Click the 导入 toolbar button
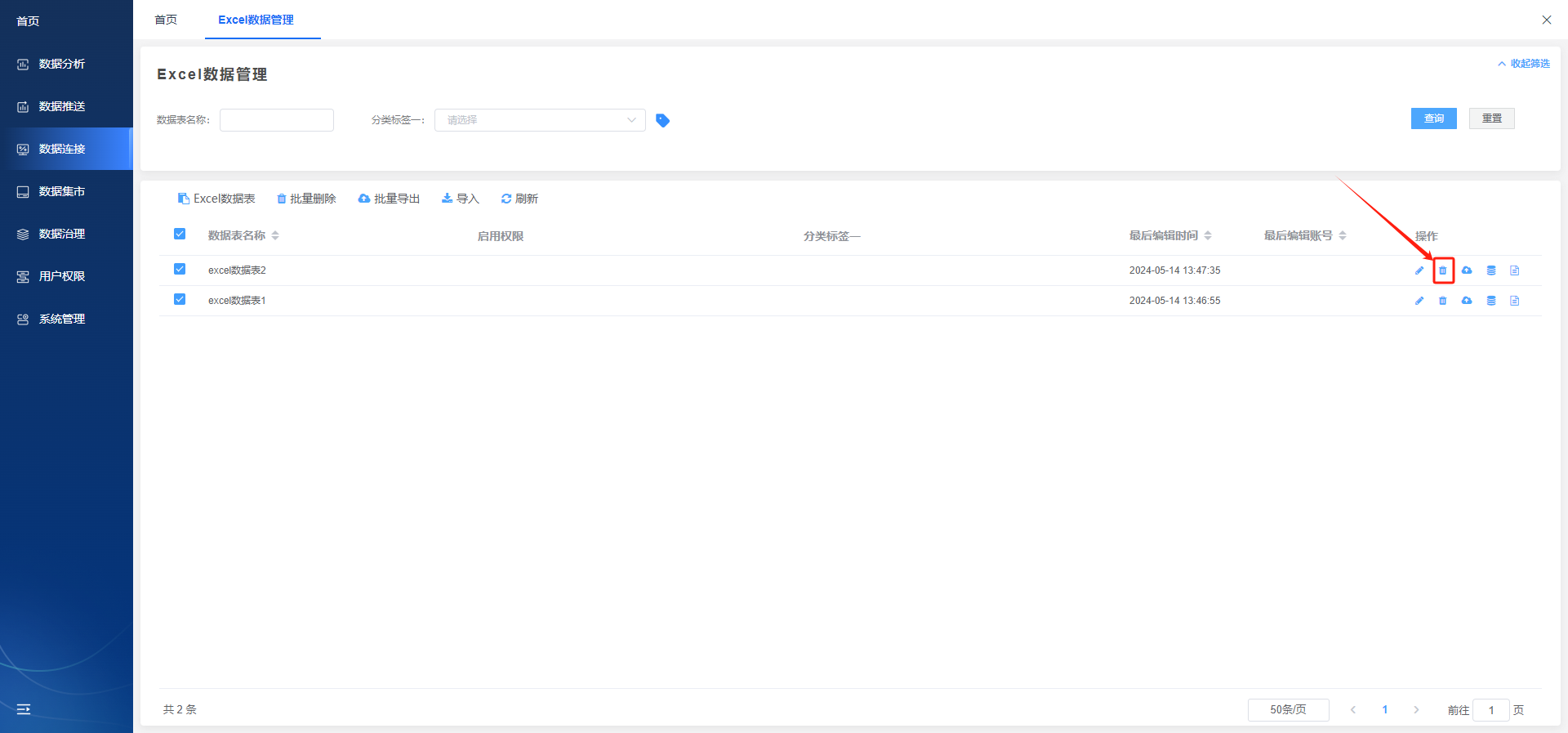 pyautogui.click(x=461, y=199)
